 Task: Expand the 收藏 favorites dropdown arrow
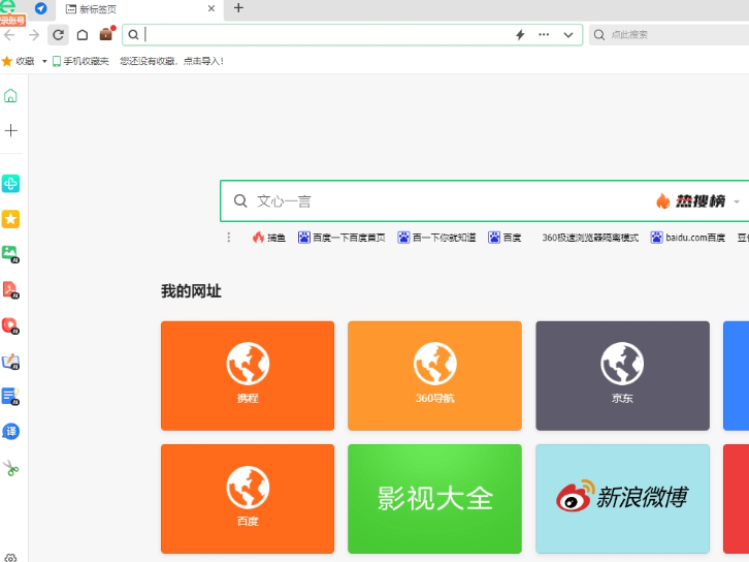(44, 61)
